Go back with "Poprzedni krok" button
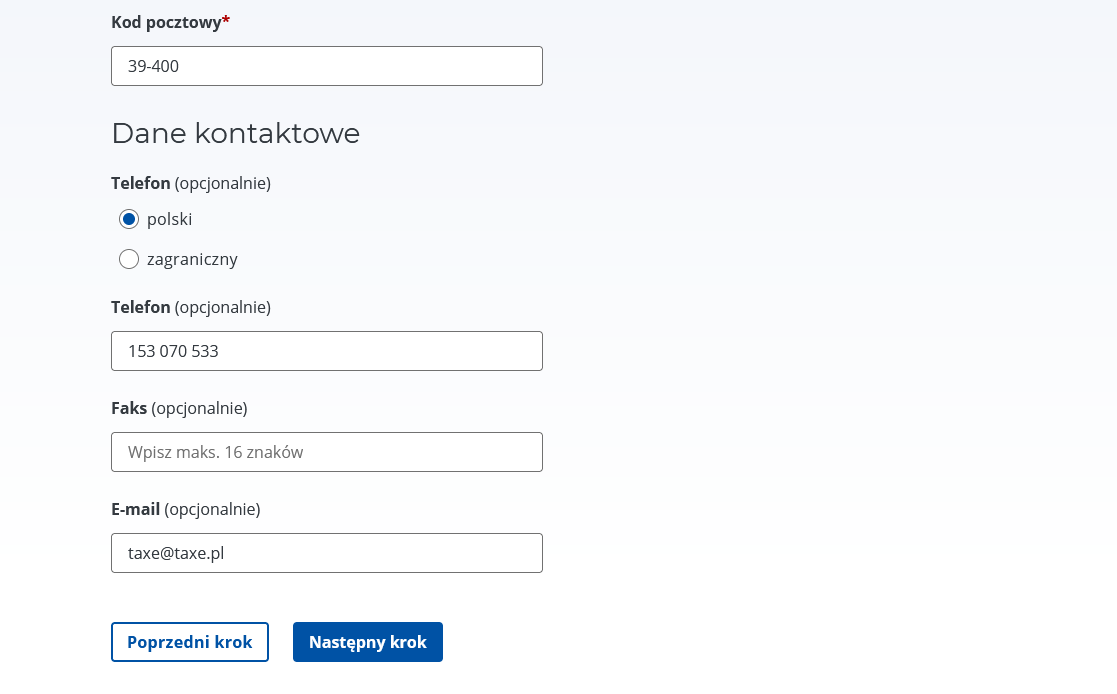This screenshot has height=694, width=1117. point(190,642)
